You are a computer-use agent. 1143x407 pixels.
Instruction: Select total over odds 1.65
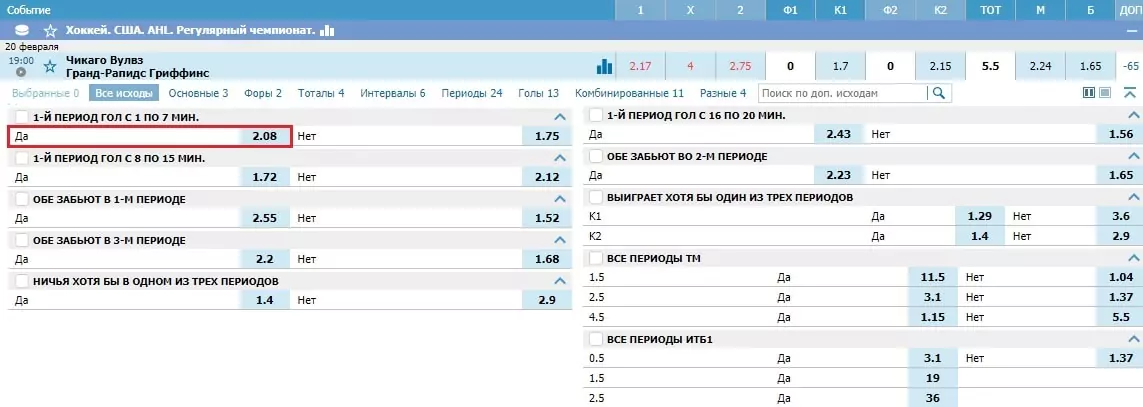pos(1091,66)
